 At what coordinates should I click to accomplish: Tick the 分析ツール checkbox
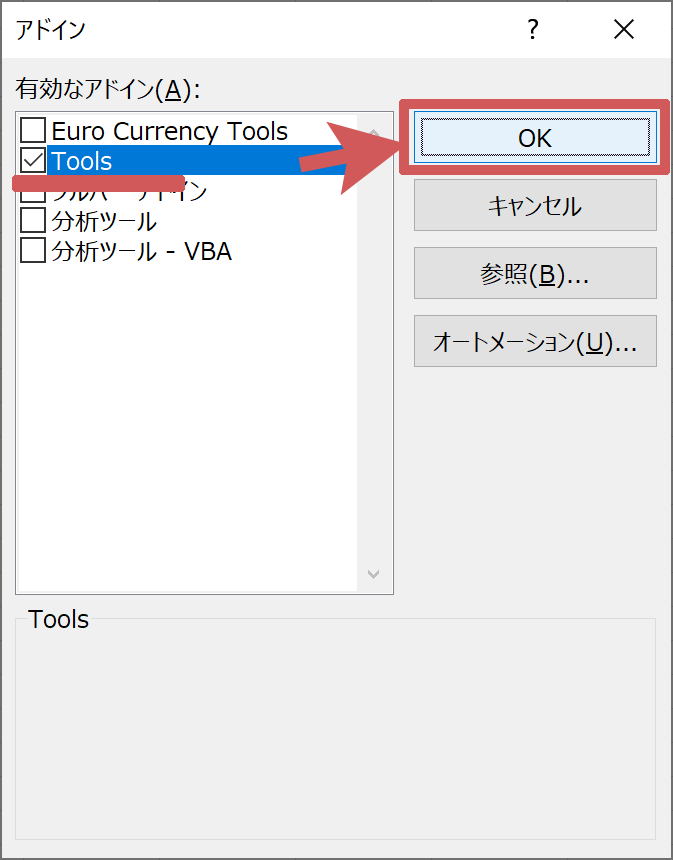pos(33,221)
